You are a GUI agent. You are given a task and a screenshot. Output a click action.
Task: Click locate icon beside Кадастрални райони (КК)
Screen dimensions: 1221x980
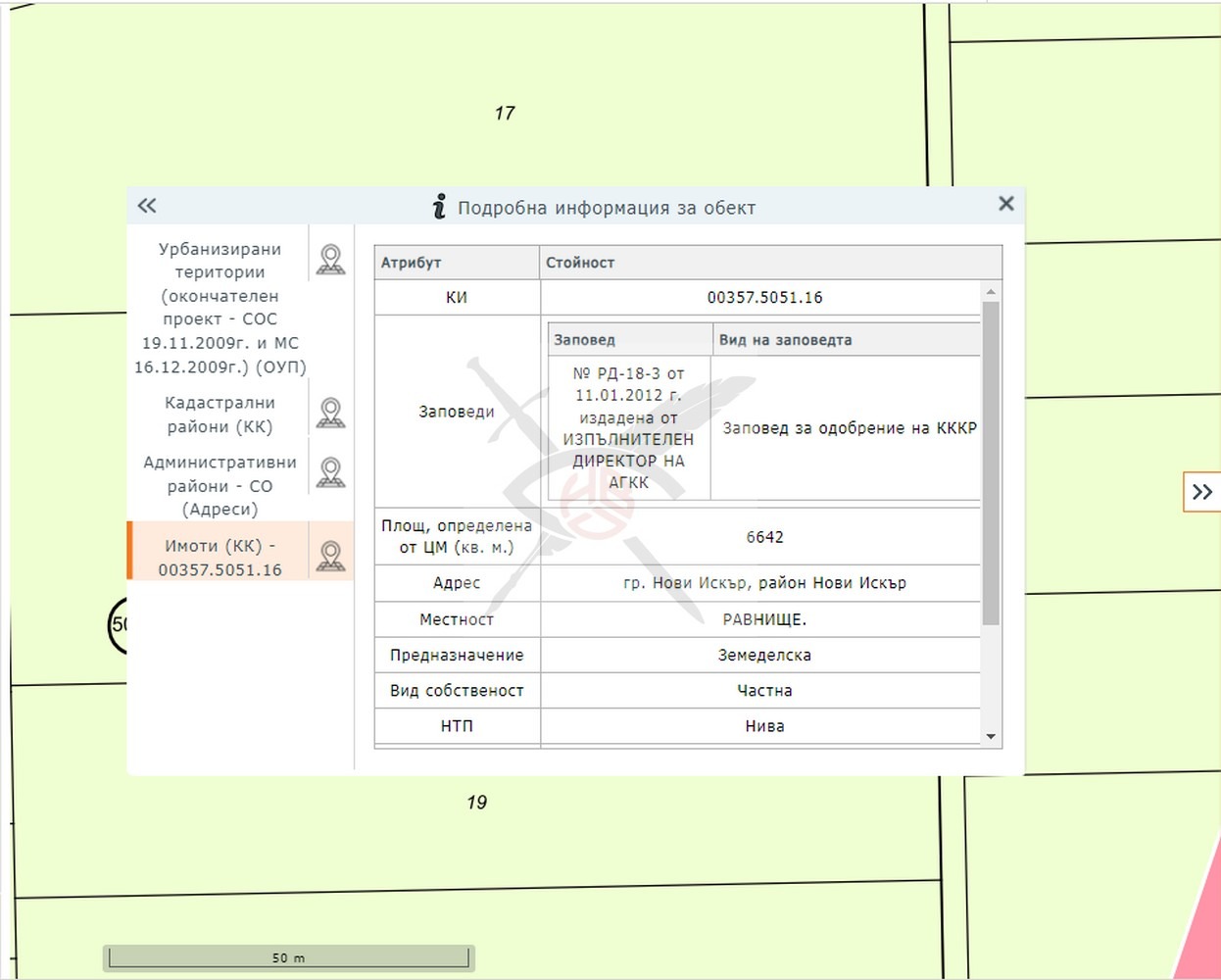331,414
